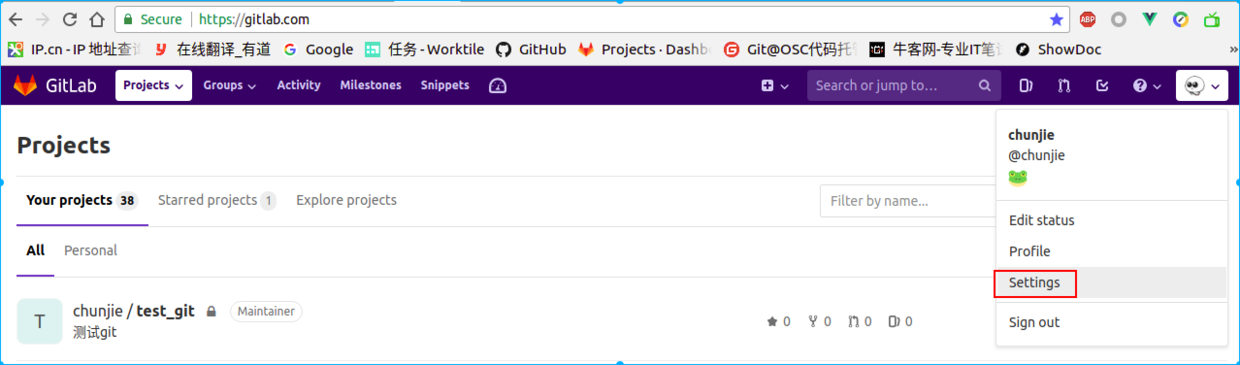Click the star count of test_git
The width and height of the screenshot is (1240, 365).
point(778,321)
